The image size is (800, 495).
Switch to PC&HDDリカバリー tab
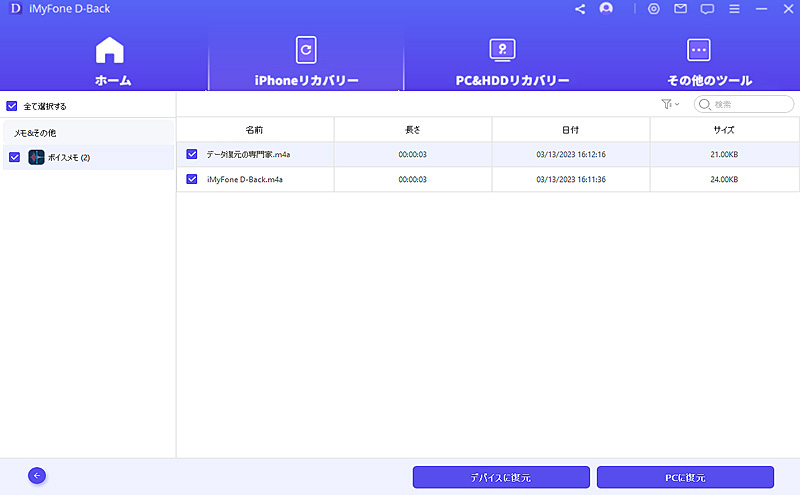pos(512,62)
